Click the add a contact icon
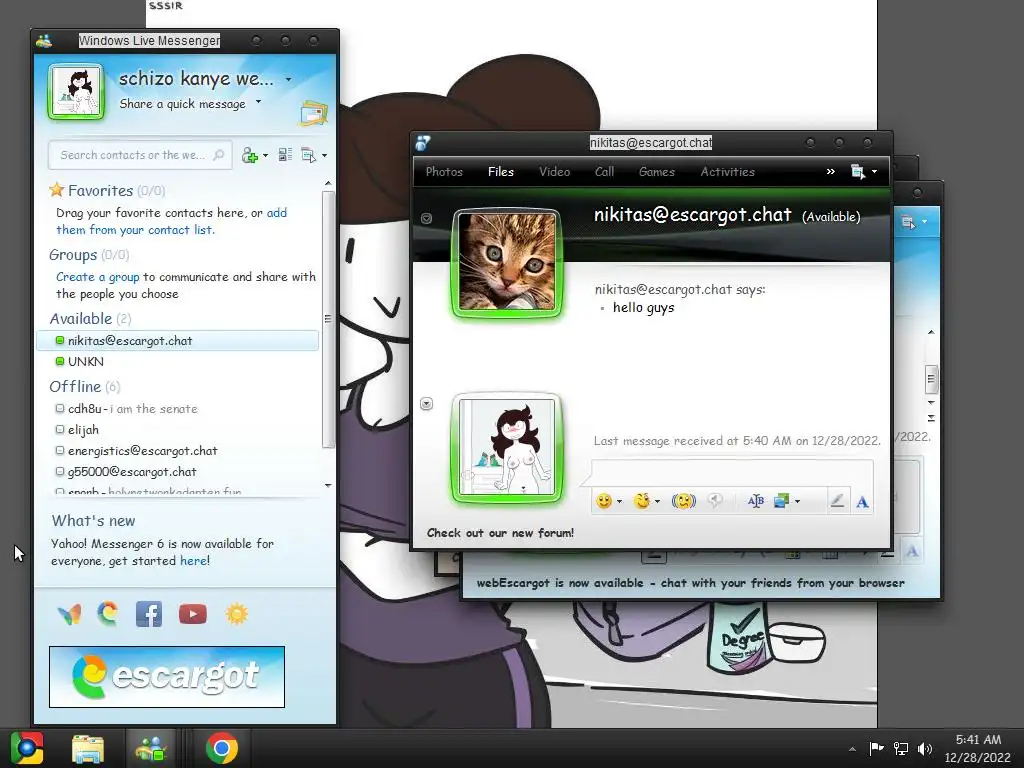The height and width of the screenshot is (768, 1024). (x=249, y=155)
